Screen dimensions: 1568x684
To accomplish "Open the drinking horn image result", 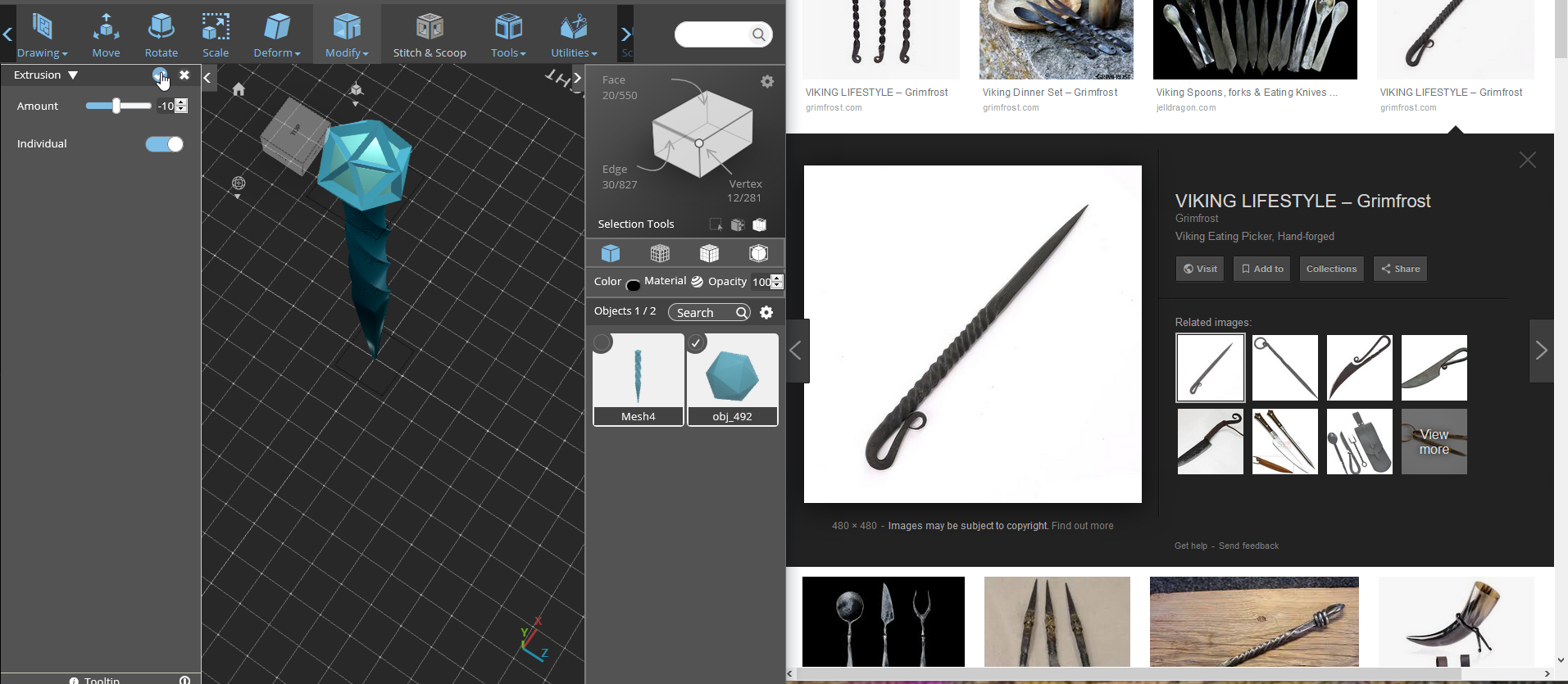I will (x=1457, y=622).
